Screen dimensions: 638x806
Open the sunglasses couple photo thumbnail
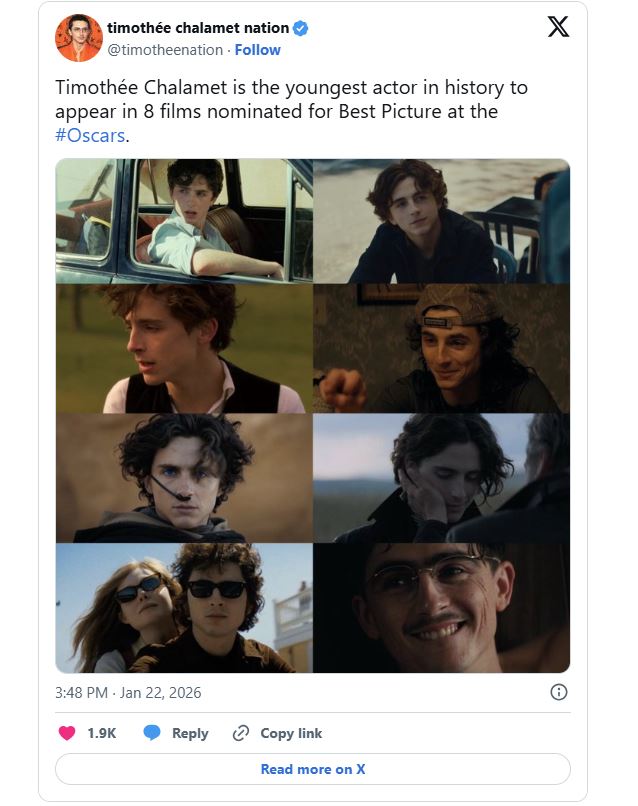pos(184,608)
